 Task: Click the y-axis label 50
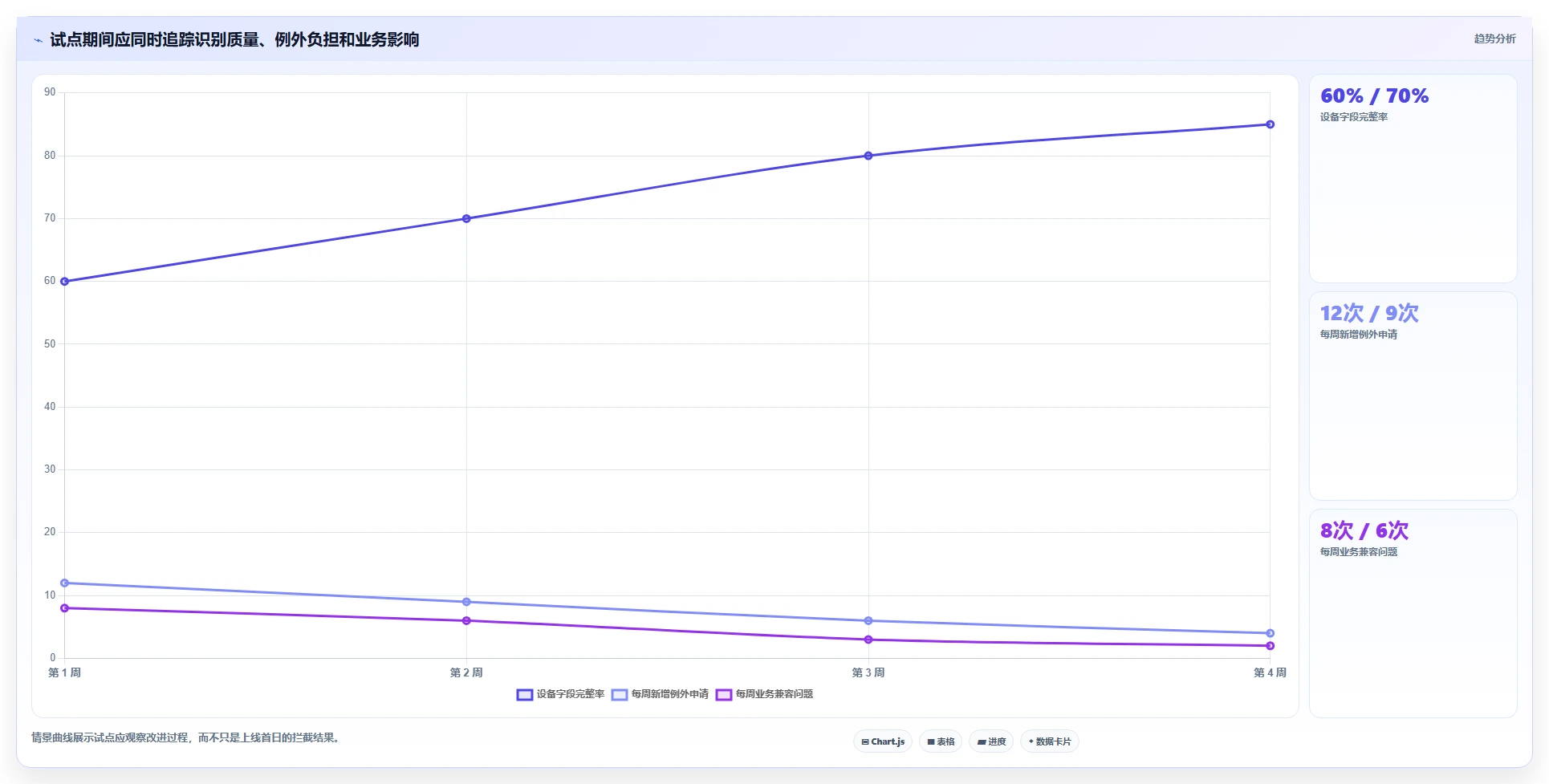pyautogui.click(x=50, y=344)
